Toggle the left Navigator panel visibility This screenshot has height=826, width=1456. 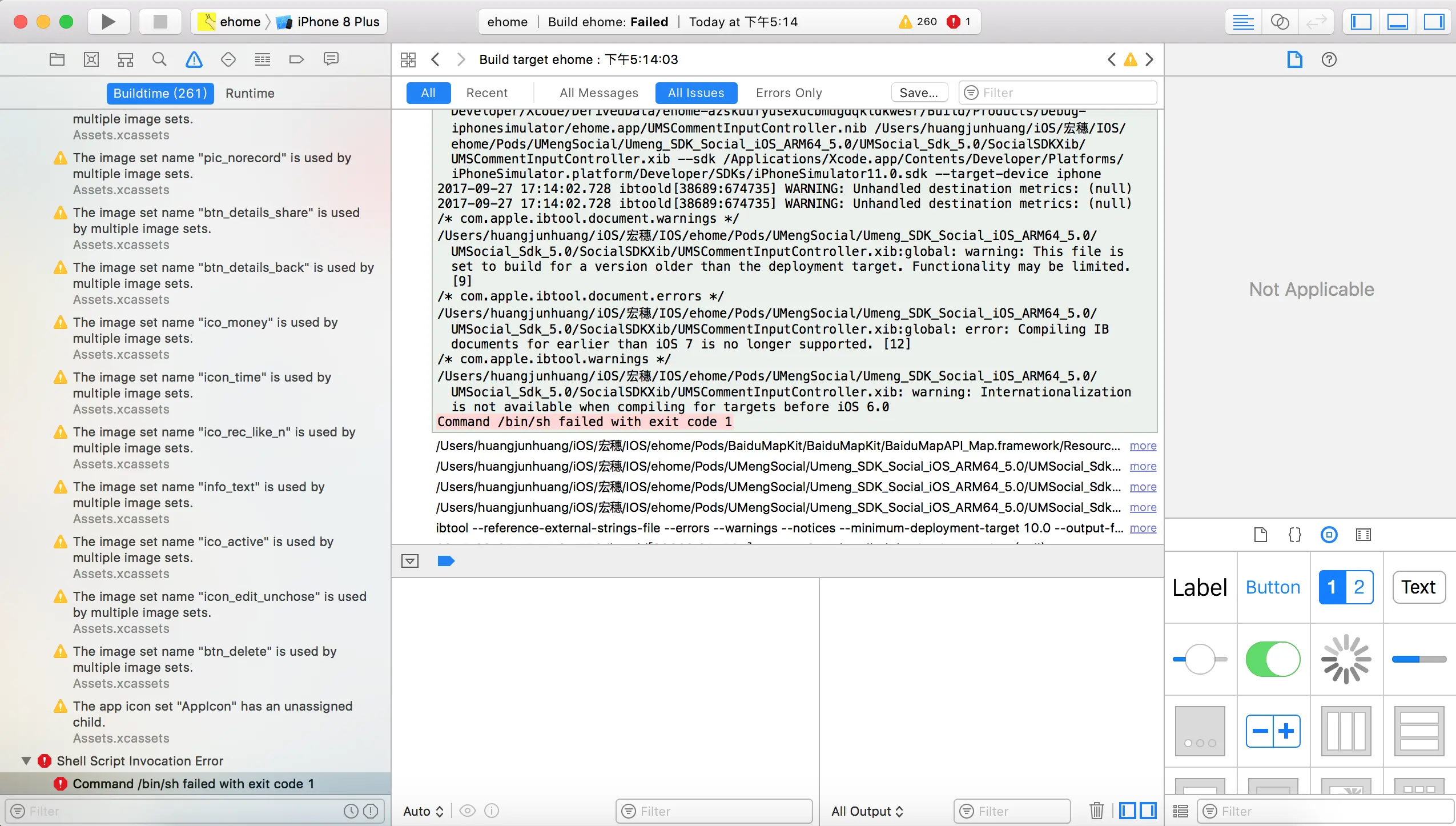[1361, 22]
